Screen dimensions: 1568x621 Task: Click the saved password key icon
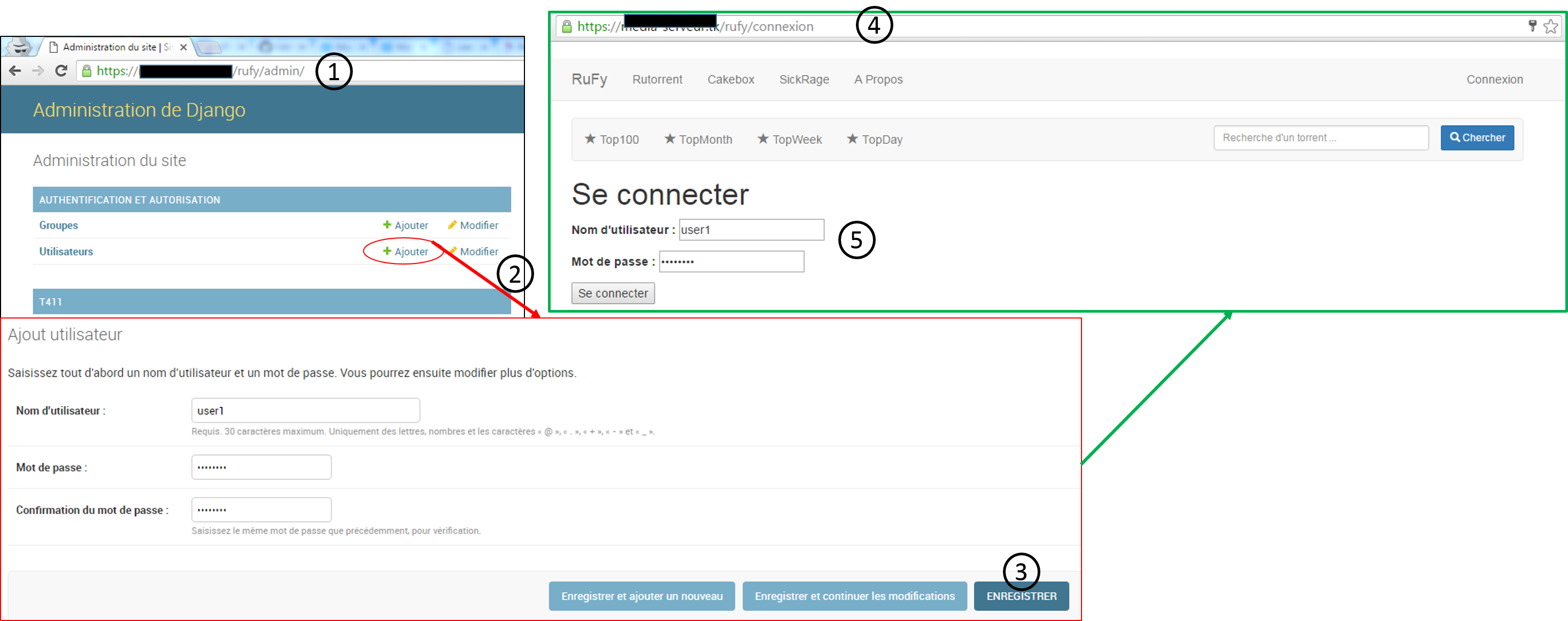click(1533, 26)
